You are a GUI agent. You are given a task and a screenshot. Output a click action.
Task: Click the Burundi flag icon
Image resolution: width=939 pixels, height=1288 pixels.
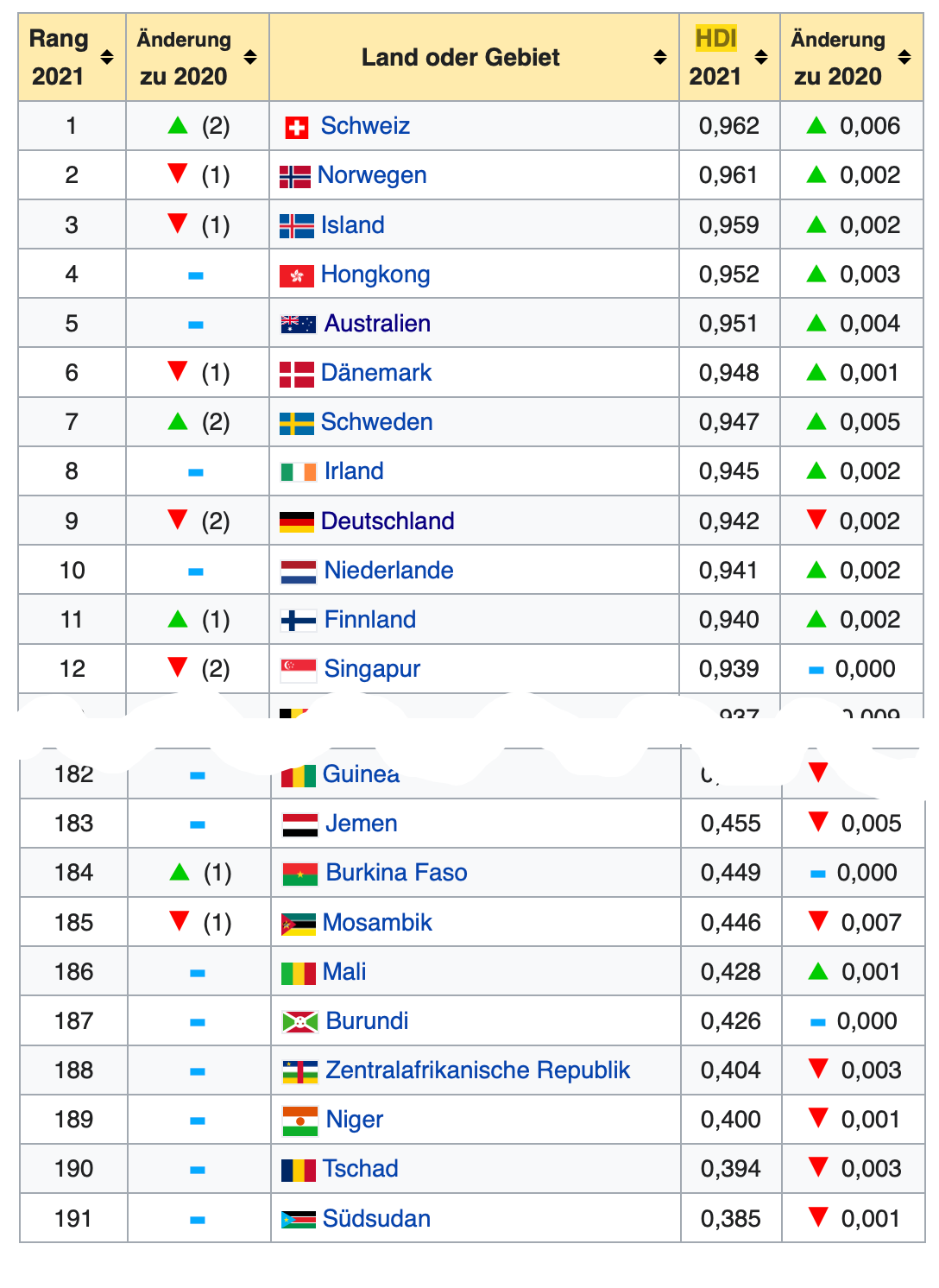click(299, 1023)
